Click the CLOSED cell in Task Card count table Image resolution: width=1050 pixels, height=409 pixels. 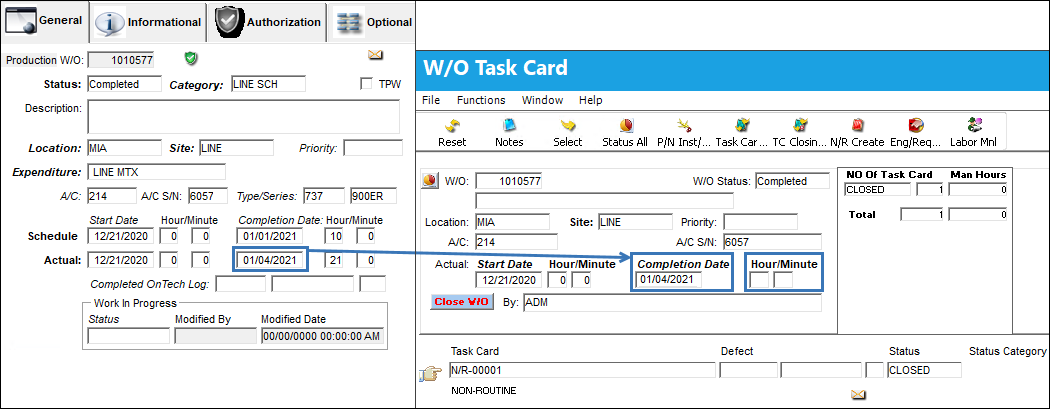click(x=878, y=189)
